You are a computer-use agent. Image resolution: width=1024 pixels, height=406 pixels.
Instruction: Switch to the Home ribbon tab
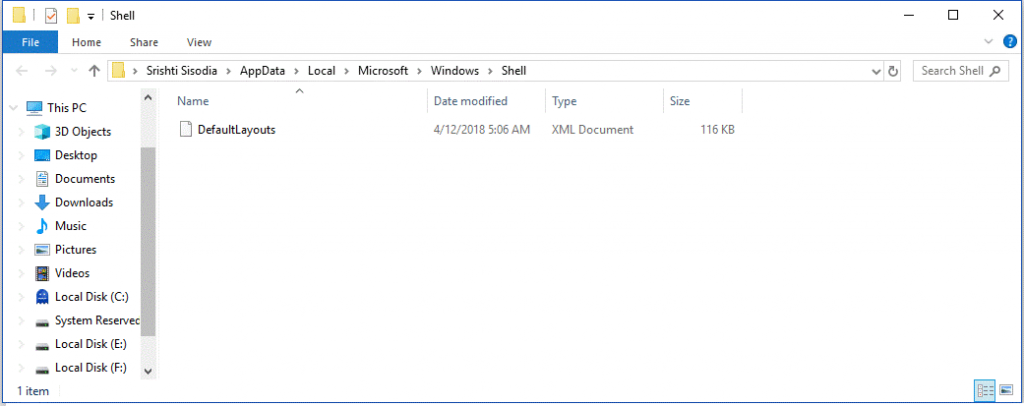86,42
